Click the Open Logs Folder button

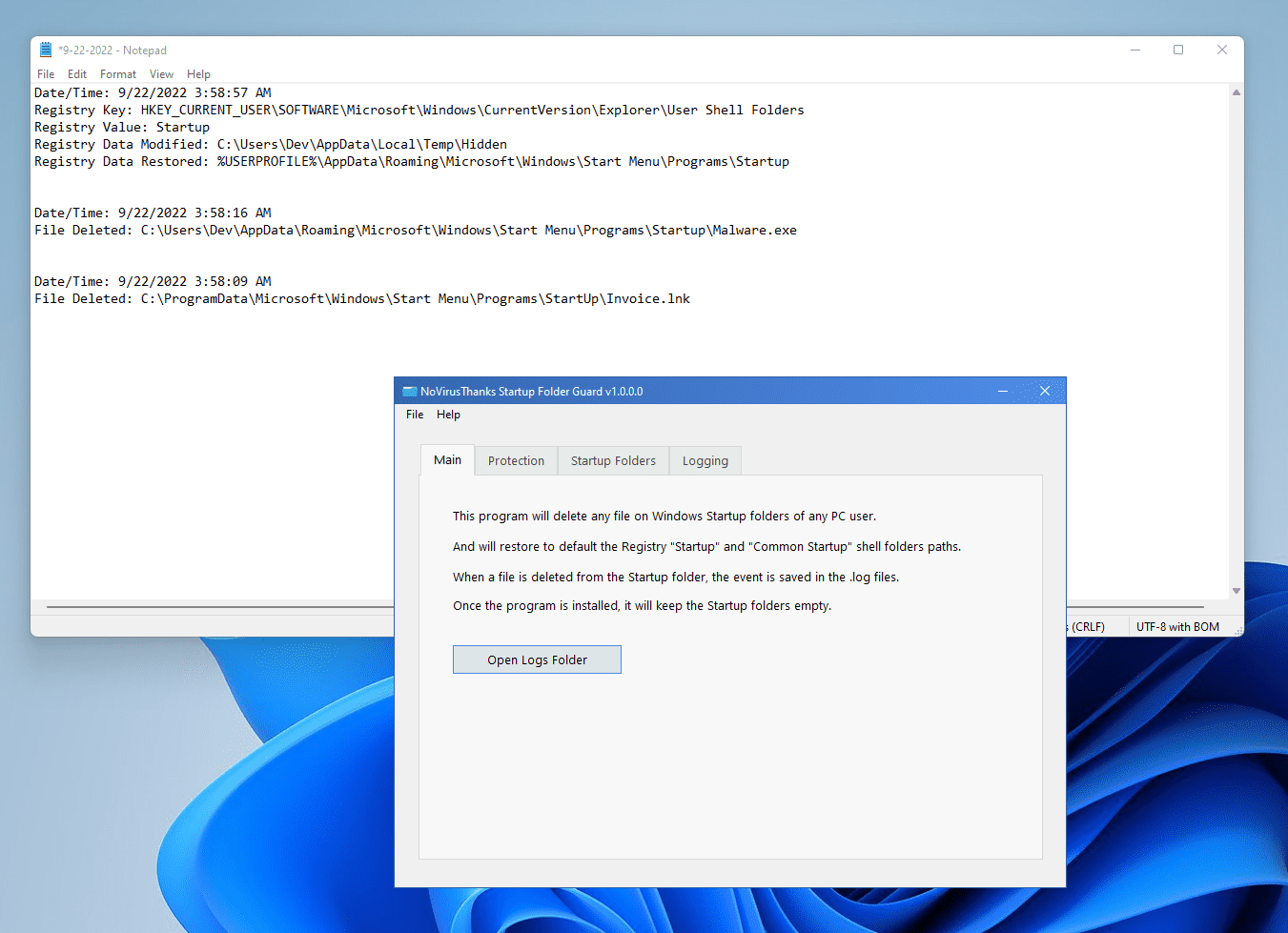(537, 659)
